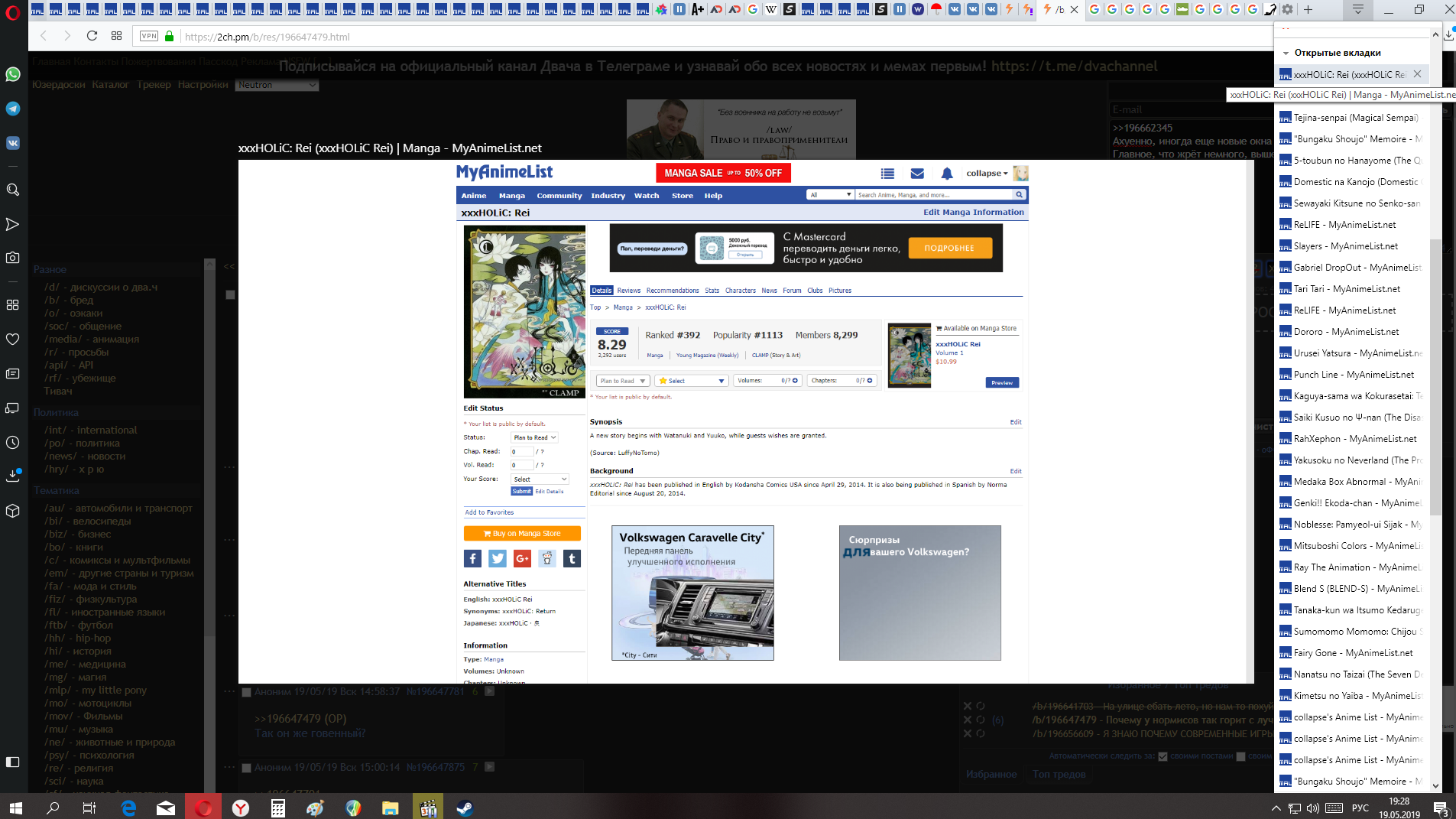The image size is (1456, 819).
Task: Open Bookmarks heart icon in sidebar
Action: [x=12, y=339]
